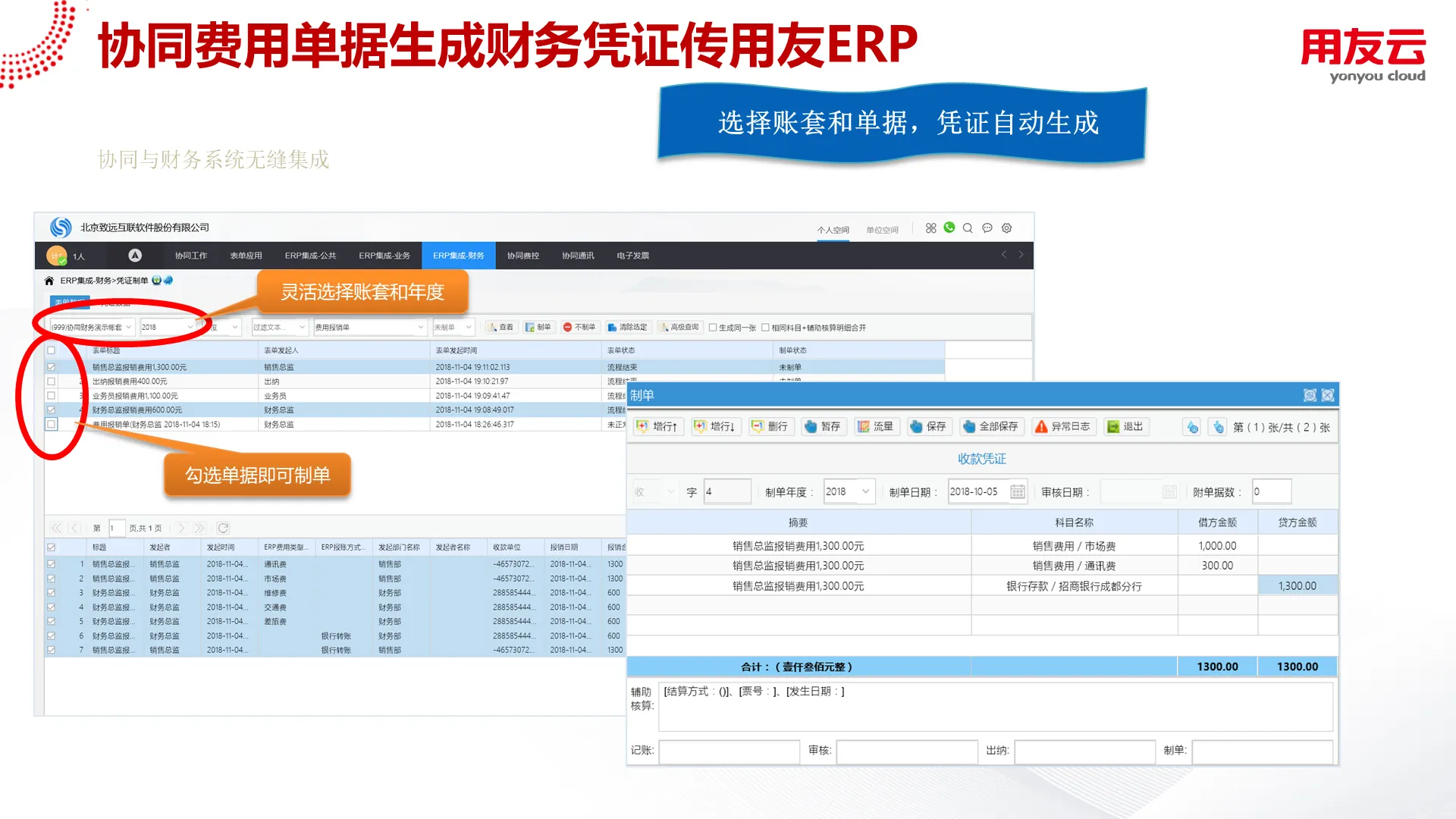Viewport: 1456px width, 819px height.
Task: Switch to the ERP集成-财务 tab
Action: click(458, 256)
